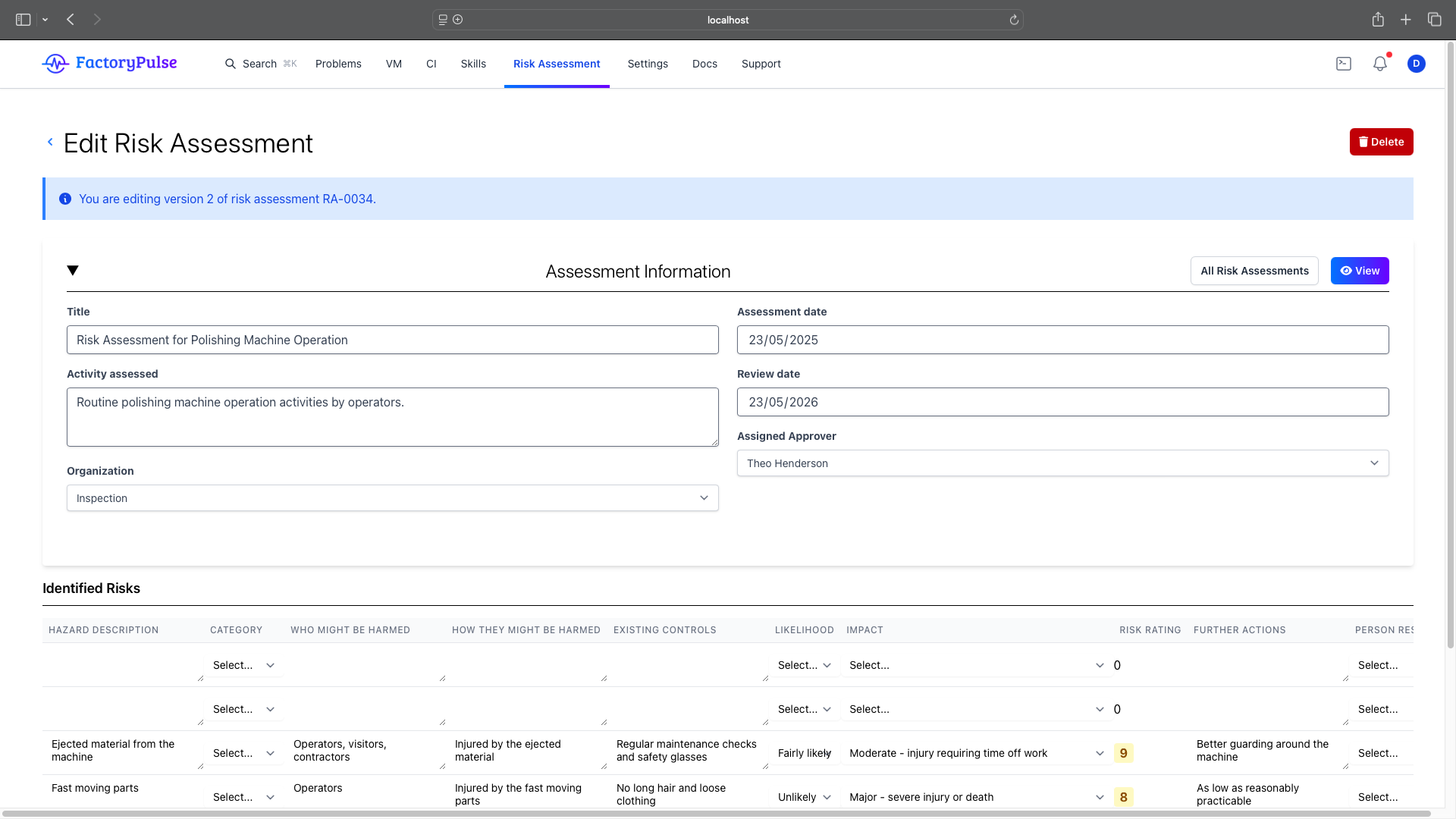Go to the Skills menu item
This screenshot has width=1456, height=819.
click(x=473, y=64)
